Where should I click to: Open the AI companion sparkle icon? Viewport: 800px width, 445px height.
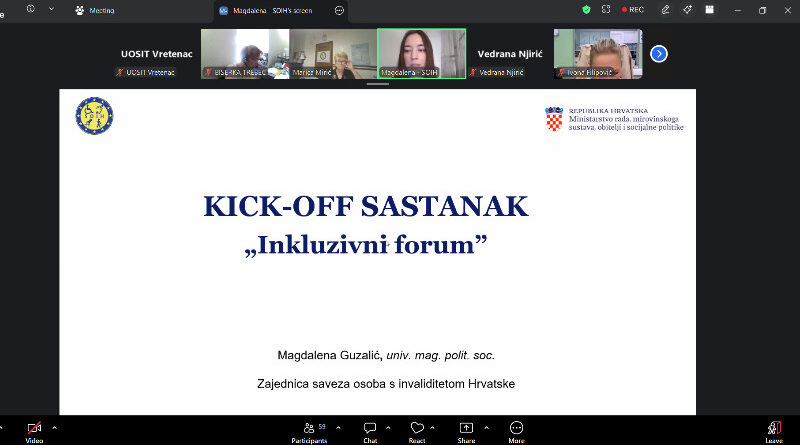[688, 10]
